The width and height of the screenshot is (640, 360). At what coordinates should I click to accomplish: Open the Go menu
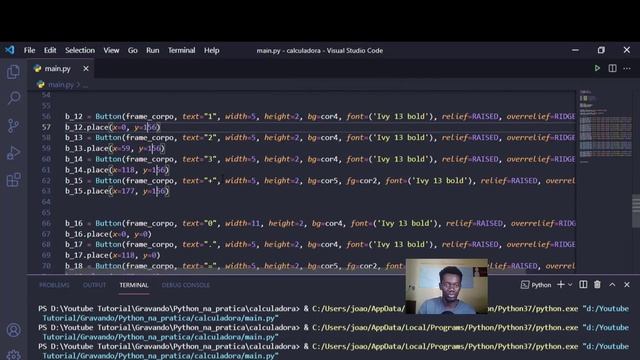(132, 50)
